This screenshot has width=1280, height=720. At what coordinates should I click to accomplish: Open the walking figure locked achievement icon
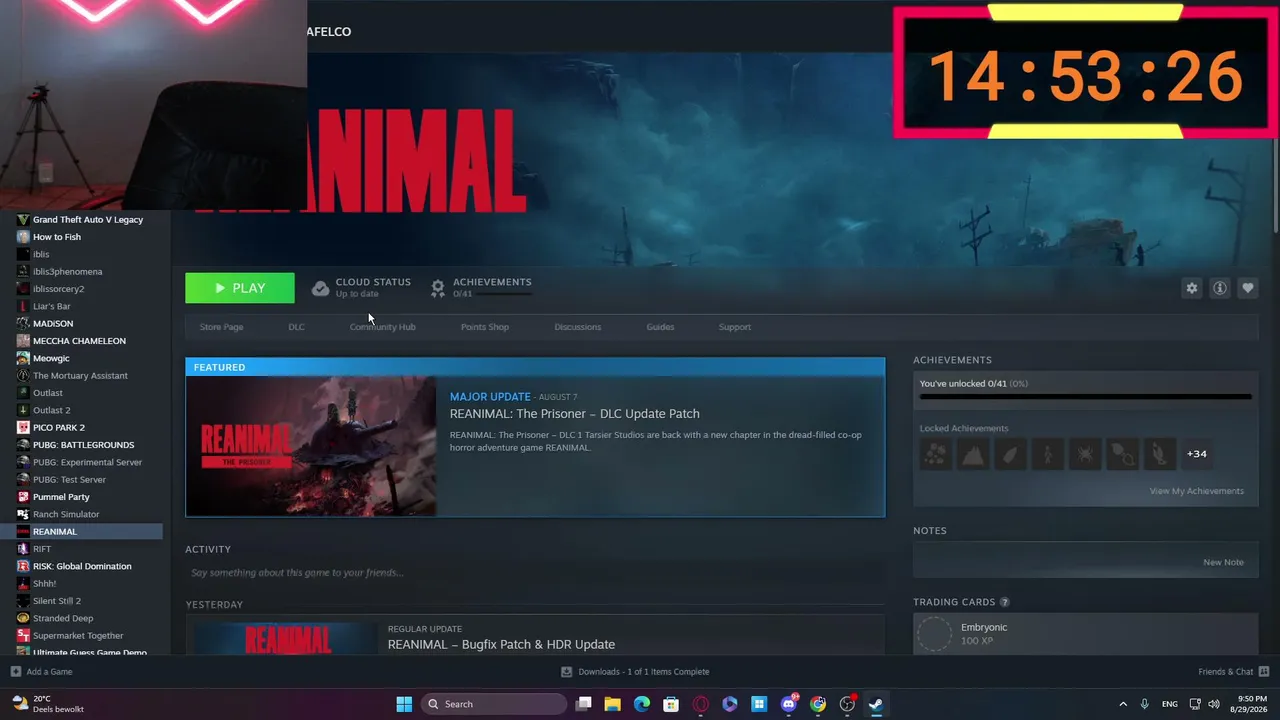pos(1047,454)
